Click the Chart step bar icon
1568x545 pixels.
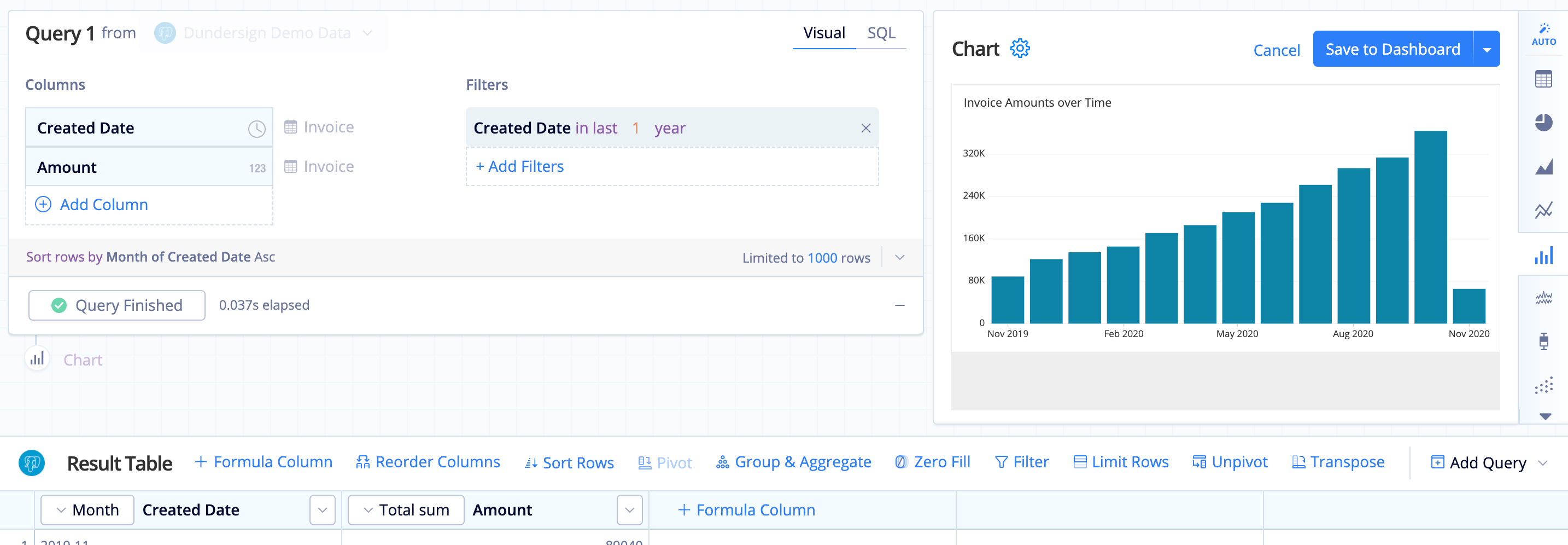coord(37,358)
